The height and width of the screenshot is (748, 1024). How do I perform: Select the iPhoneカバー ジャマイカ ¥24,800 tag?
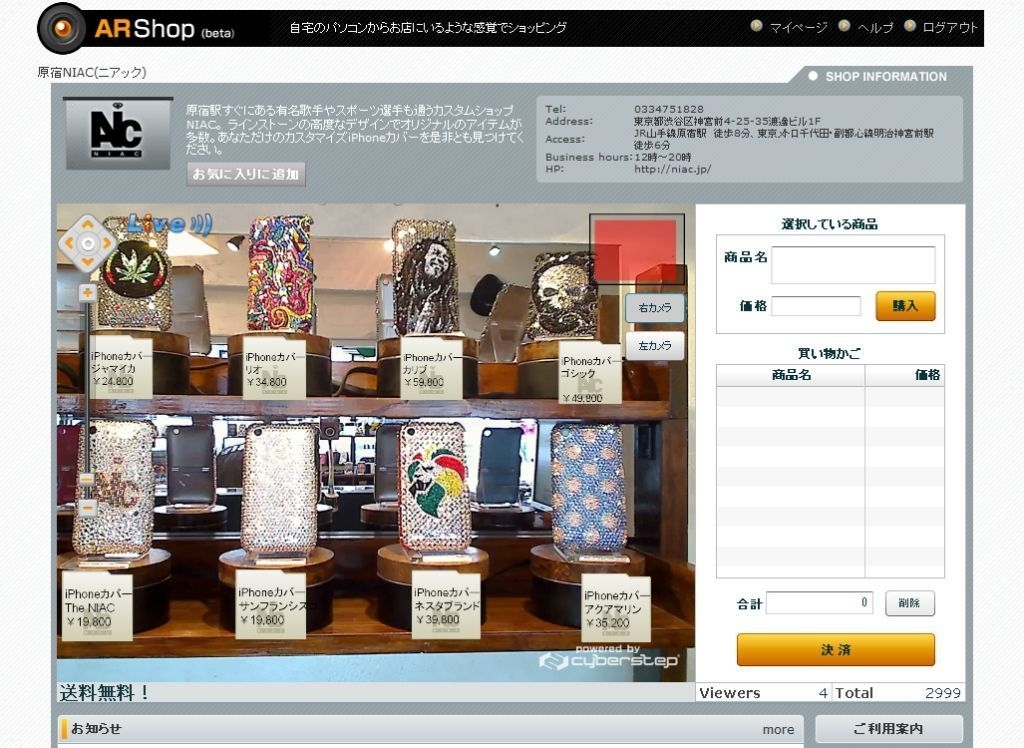click(x=120, y=367)
